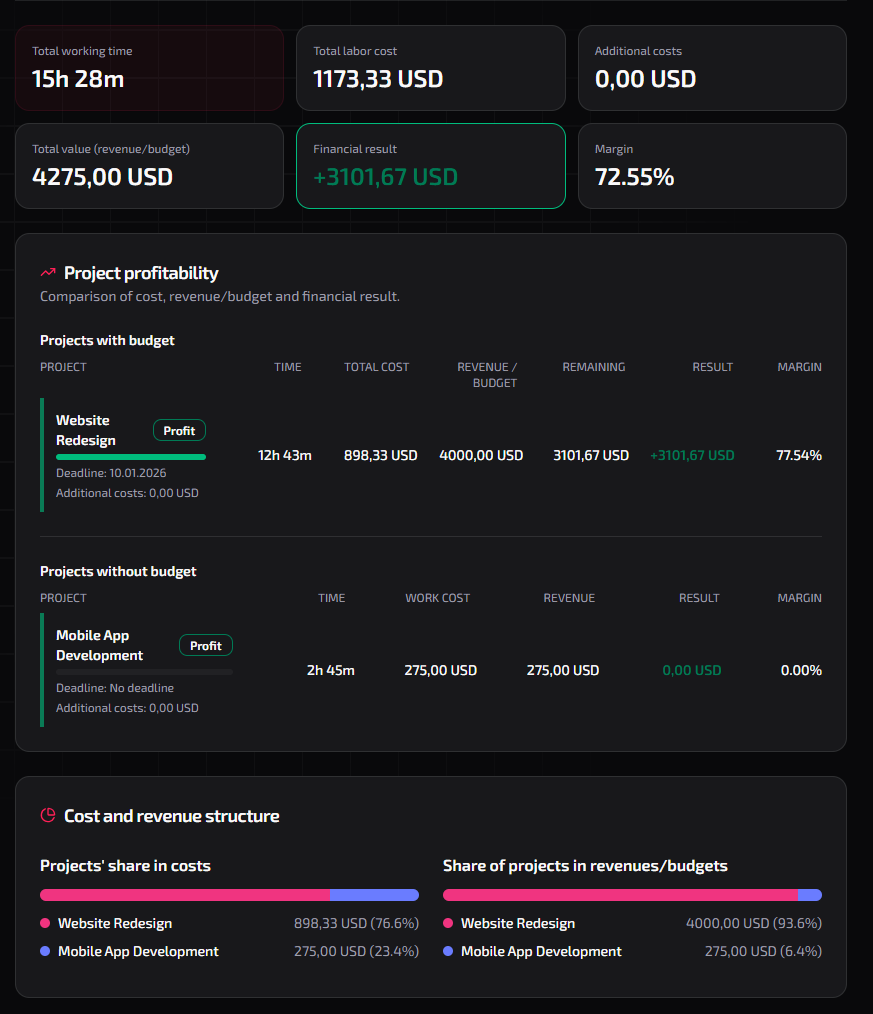Viewport: 873px width, 1014px height.
Task: Click blue dot beside Mobile App Development in costs legend
Action: point(45,952)
